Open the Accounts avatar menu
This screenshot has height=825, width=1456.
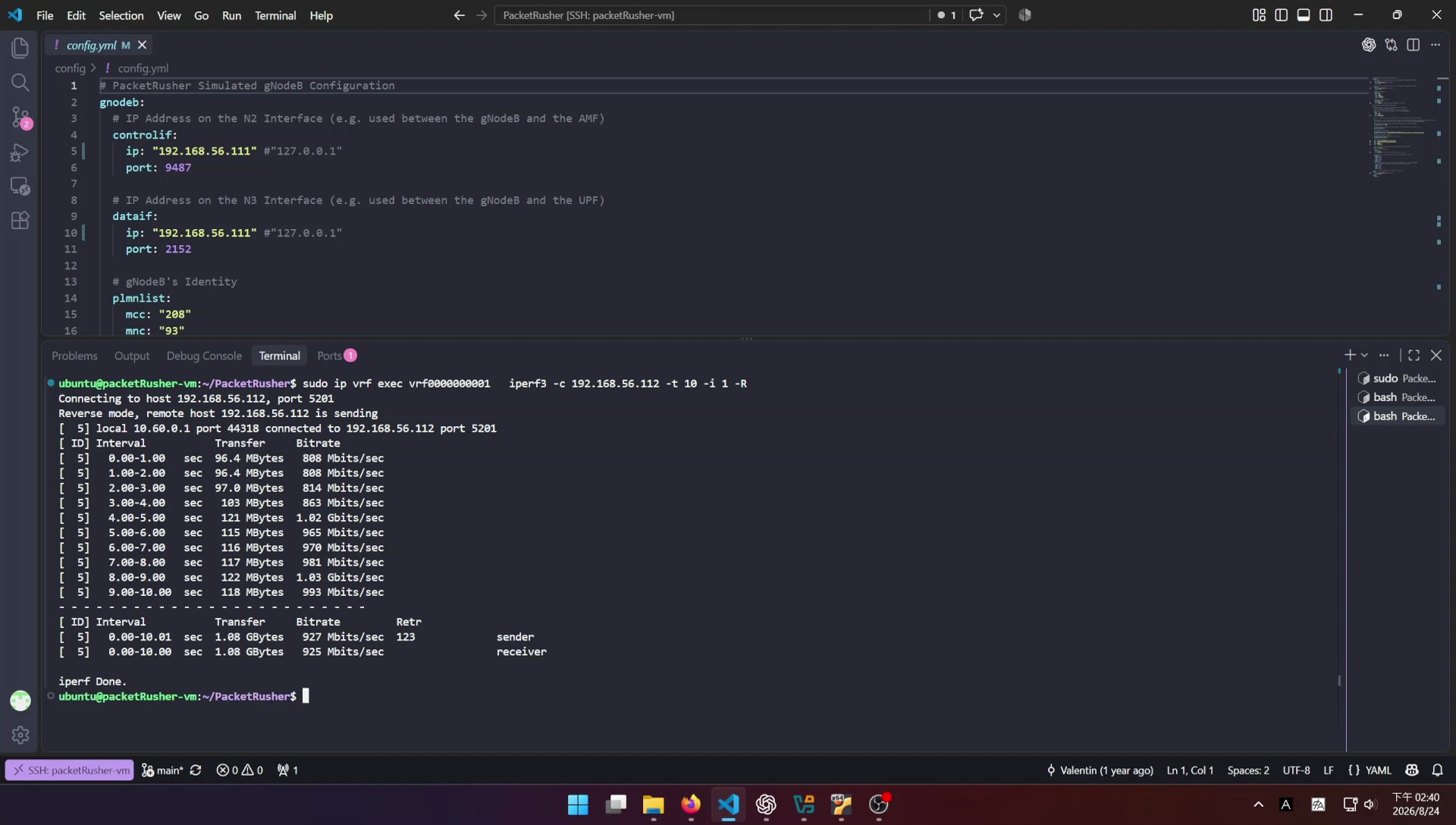pyautogui.click(x=20, y=701)
